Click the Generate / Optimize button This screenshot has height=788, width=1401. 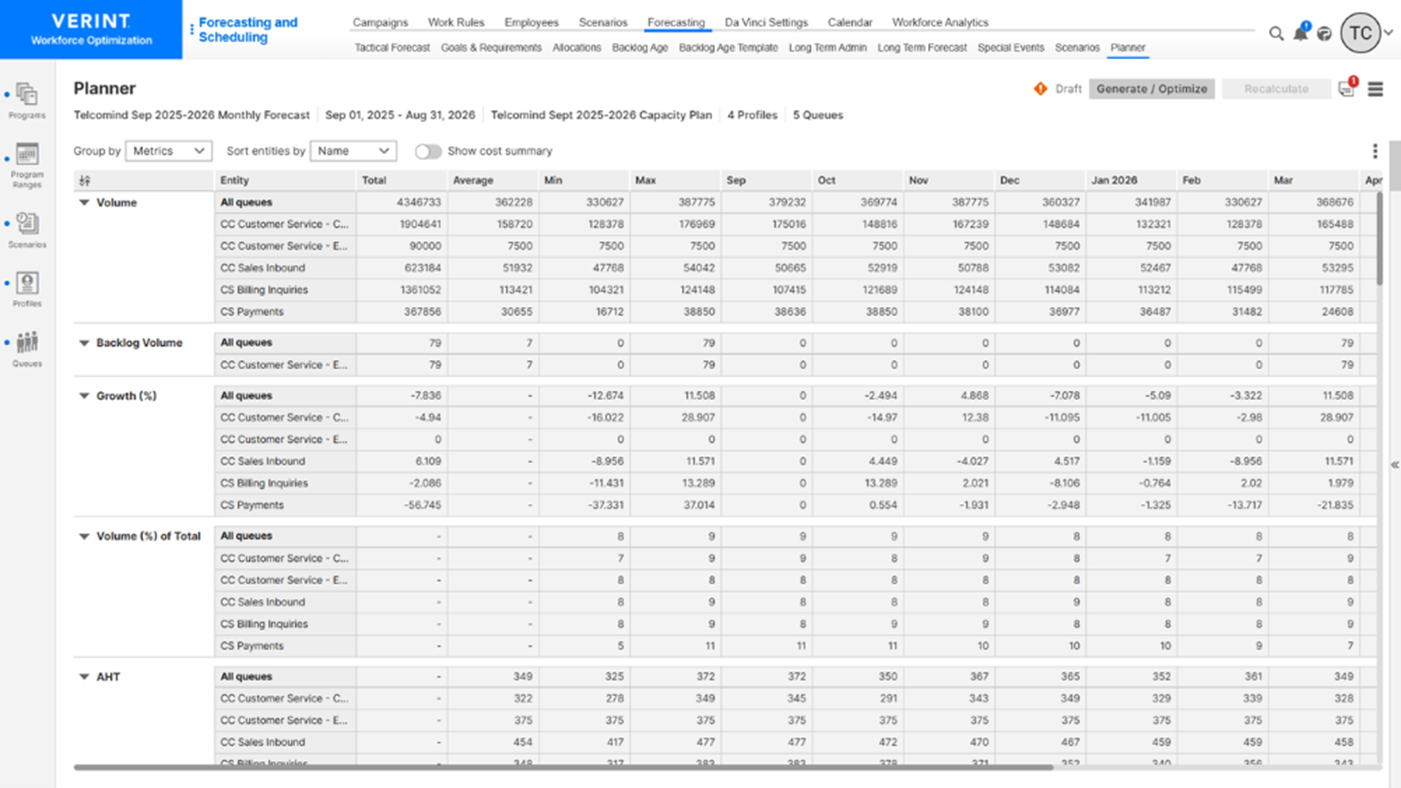[1151, 89]
